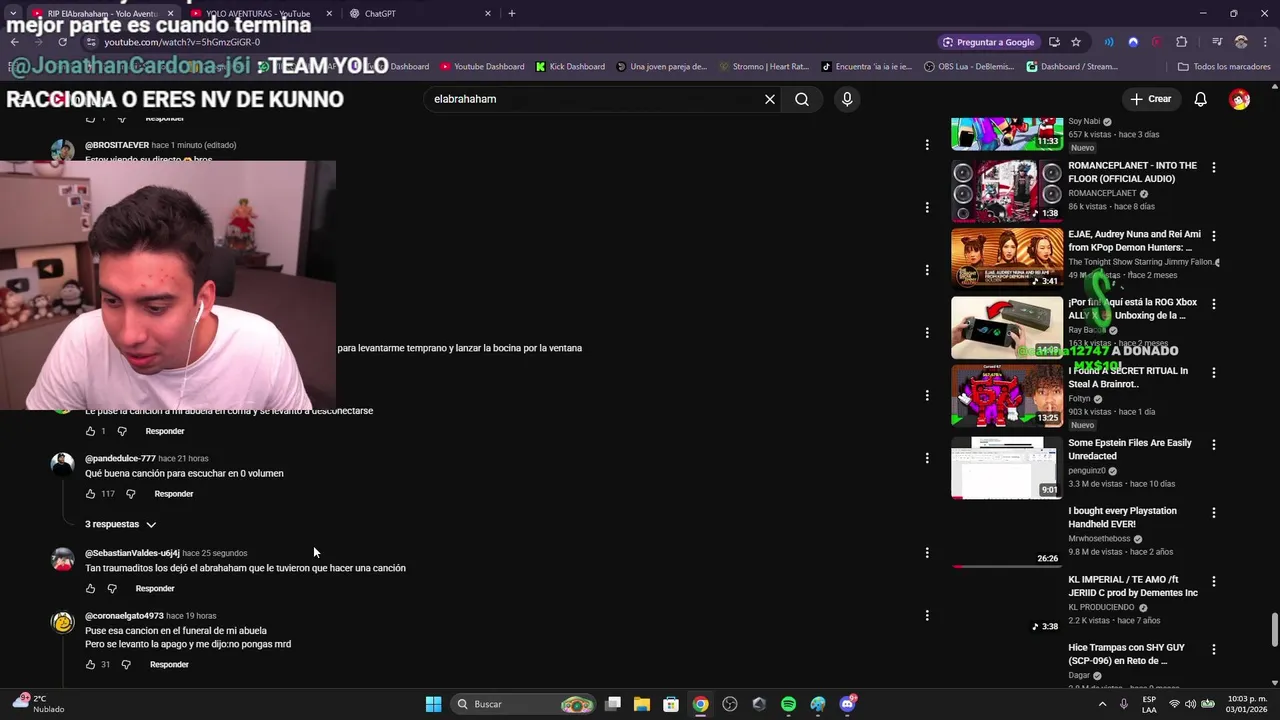Open more options for Playstation Handheld video

[x=1214, y=512]
